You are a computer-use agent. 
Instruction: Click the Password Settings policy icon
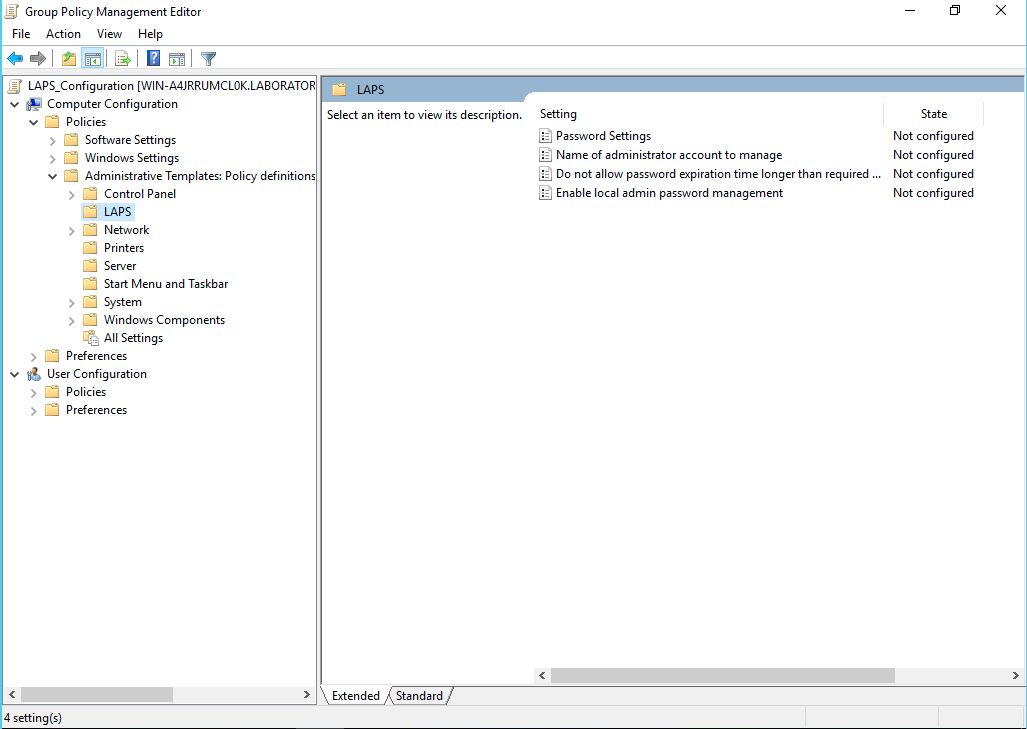pos(545,136)
